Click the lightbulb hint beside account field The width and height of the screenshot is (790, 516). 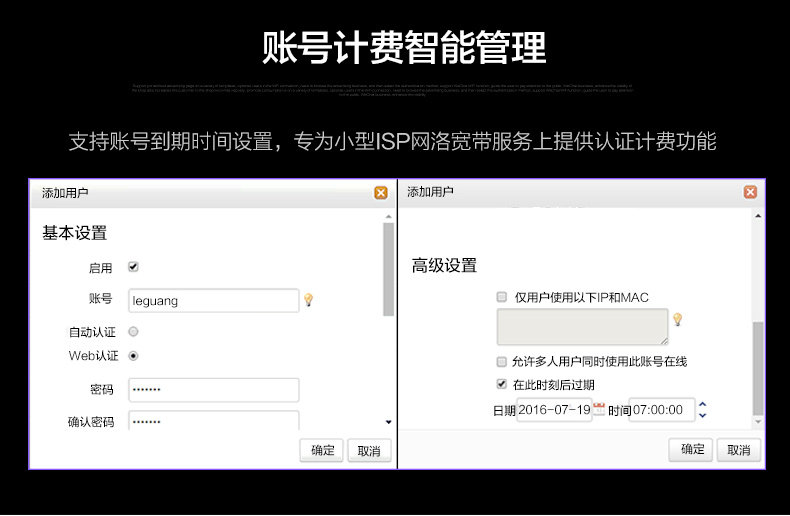click(308, 300)
